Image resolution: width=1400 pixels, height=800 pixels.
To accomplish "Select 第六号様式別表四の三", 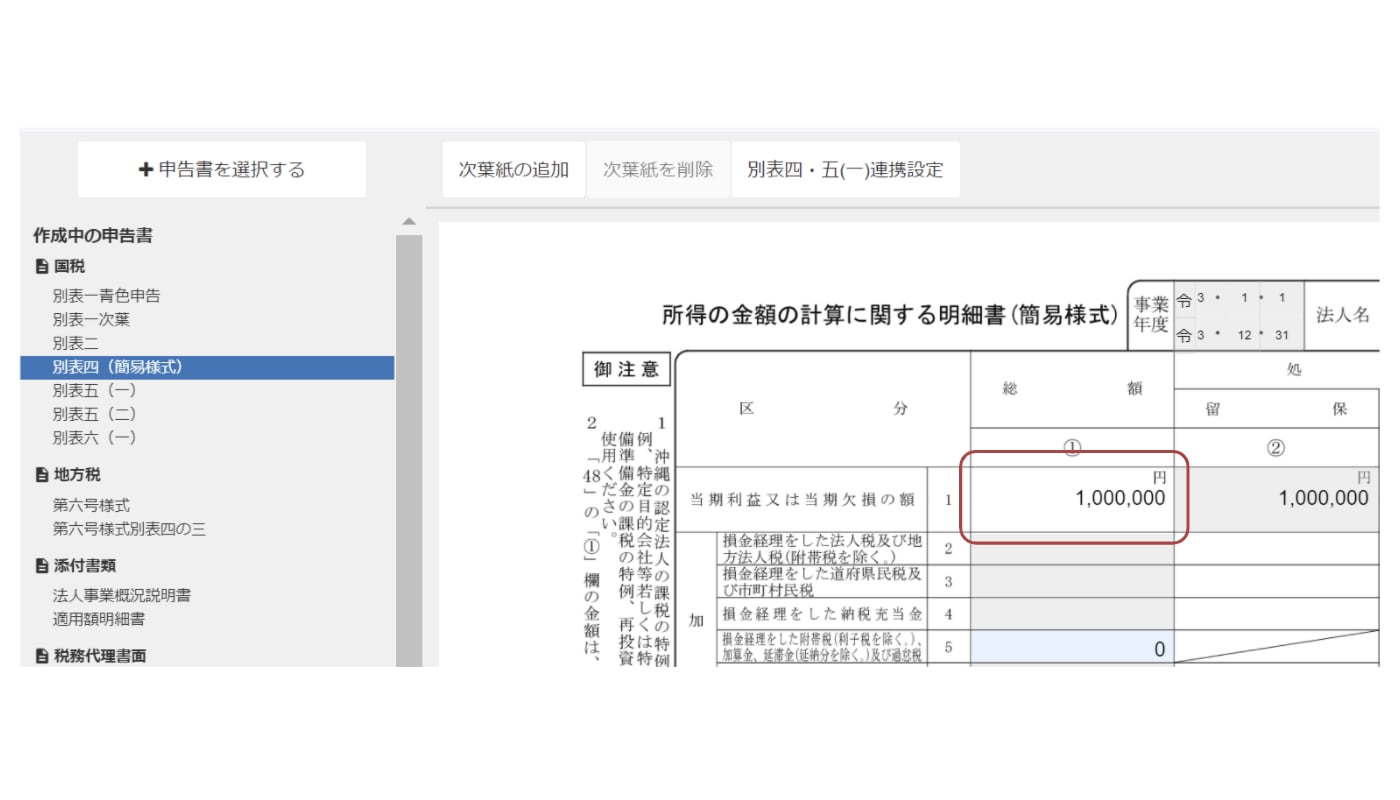I will [129, 529].
